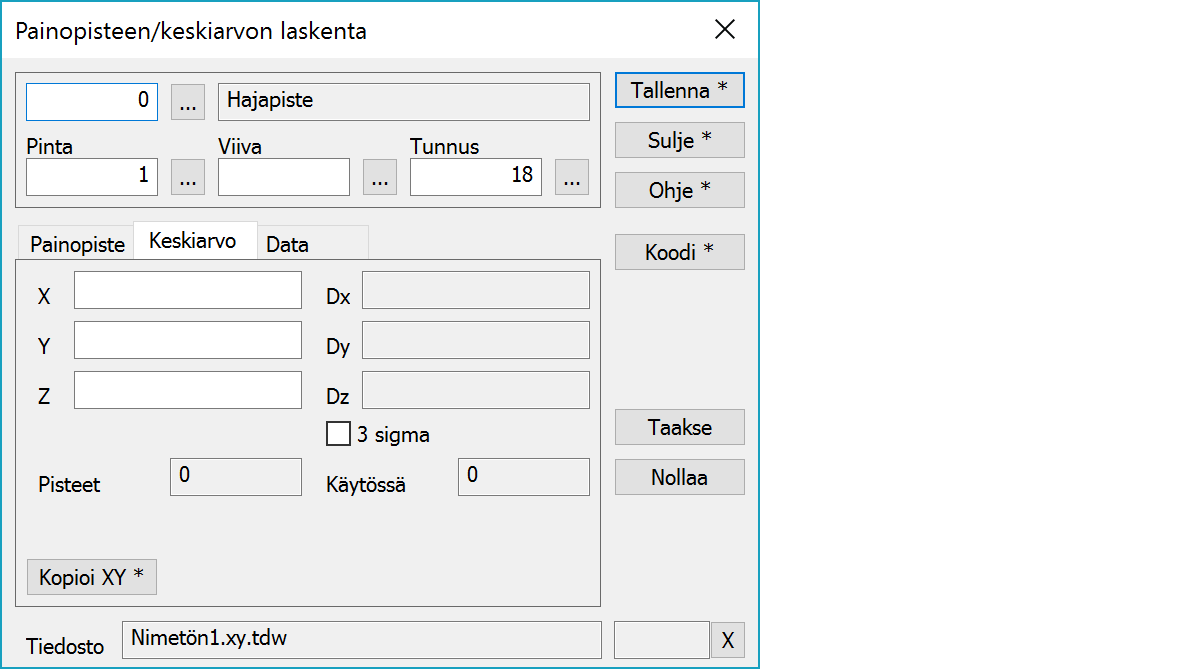Image resolution: width=1200 pixels, height=669 pixels.
Task: Focus the X coordinate input field
Action: pos(188,290)
